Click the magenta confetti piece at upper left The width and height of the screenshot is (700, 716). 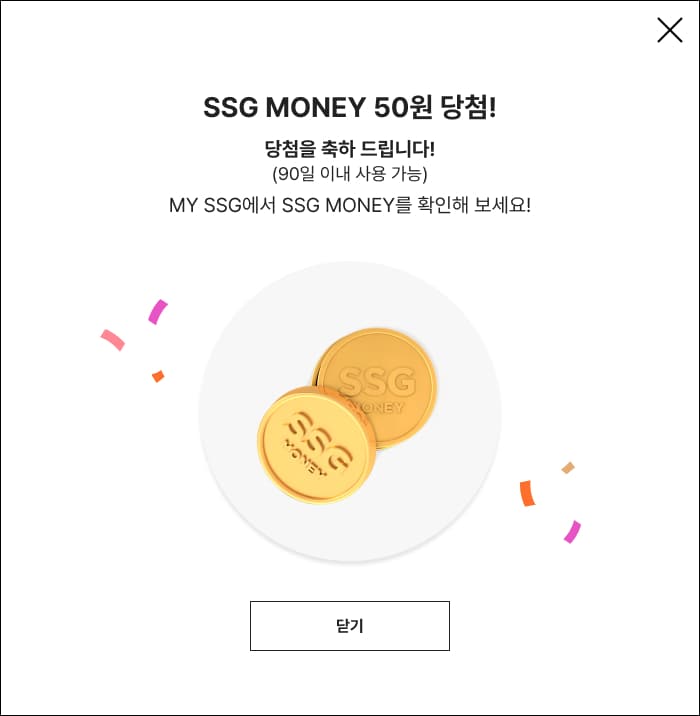(x=158, y=312)
